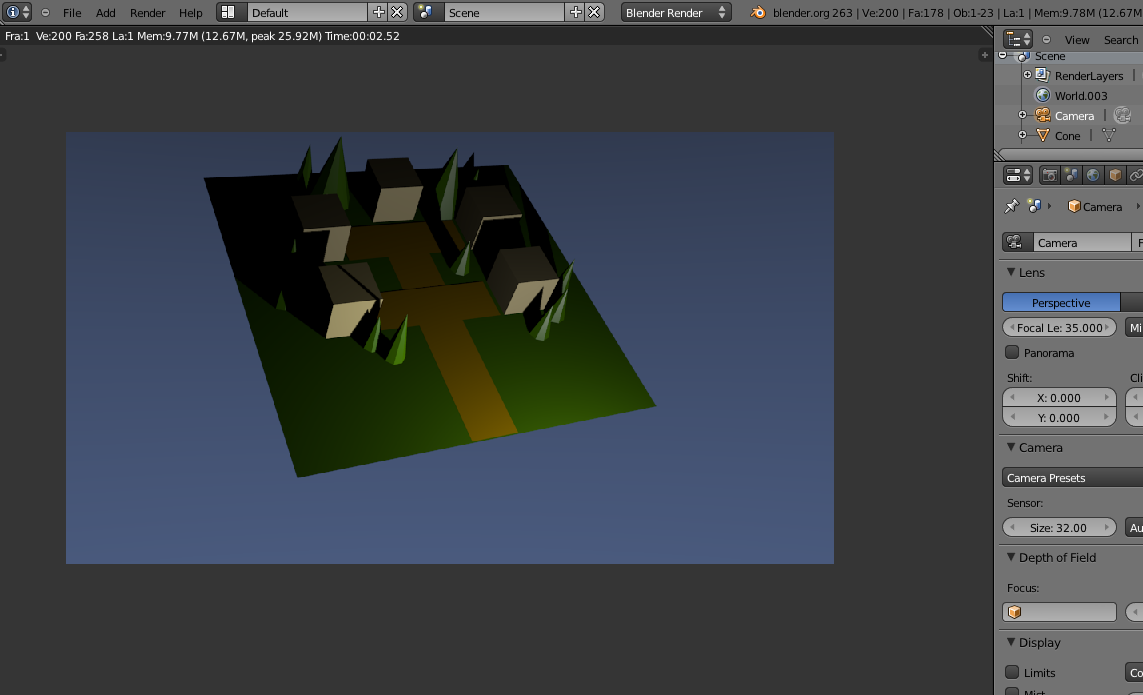This screenshot has width=1143, height=695.
Task: Add a new screen layout
Action: pyautogui.click(x=378, y=12)
